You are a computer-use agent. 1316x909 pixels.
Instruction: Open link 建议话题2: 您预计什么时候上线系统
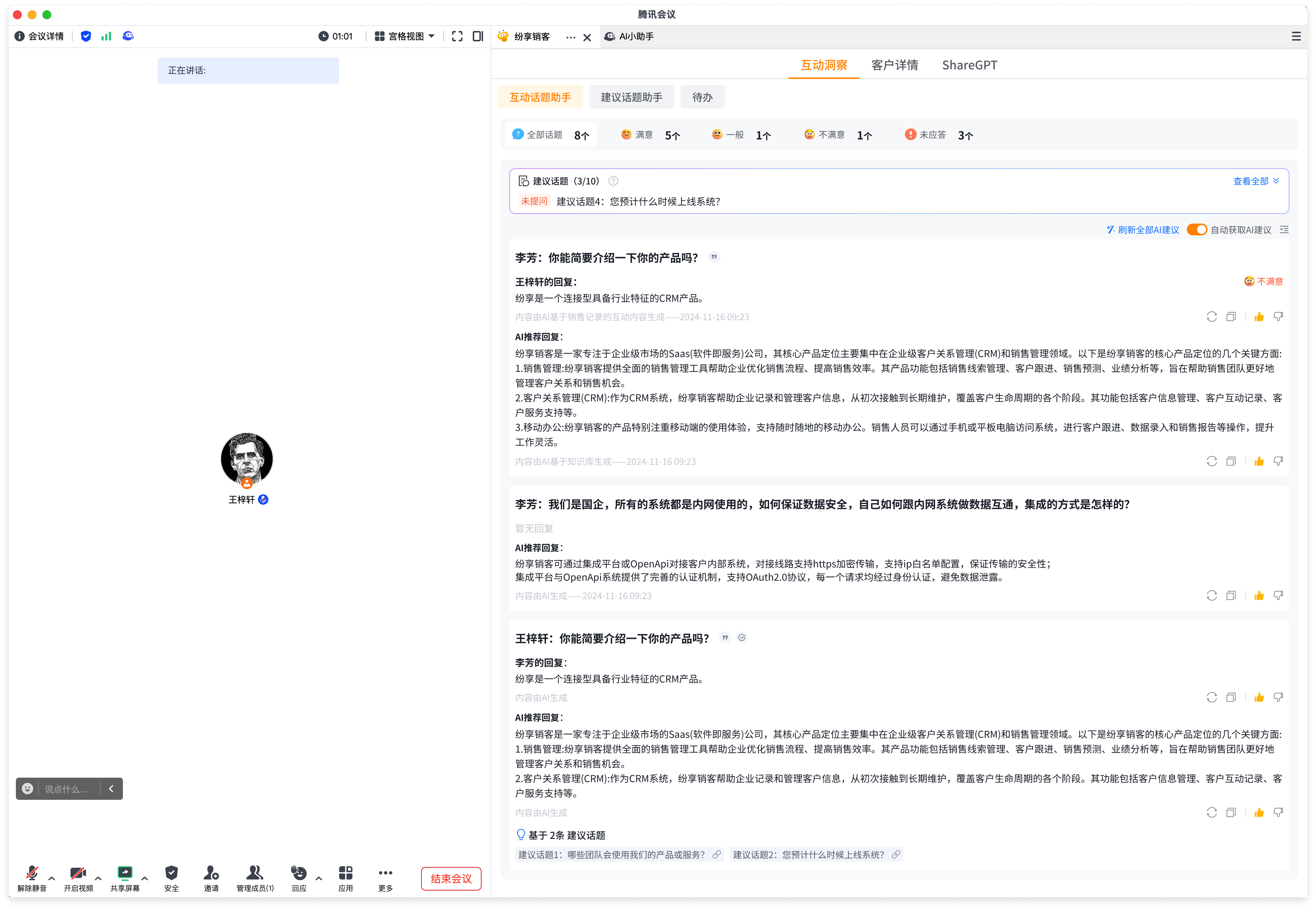[x=816, y=855]
